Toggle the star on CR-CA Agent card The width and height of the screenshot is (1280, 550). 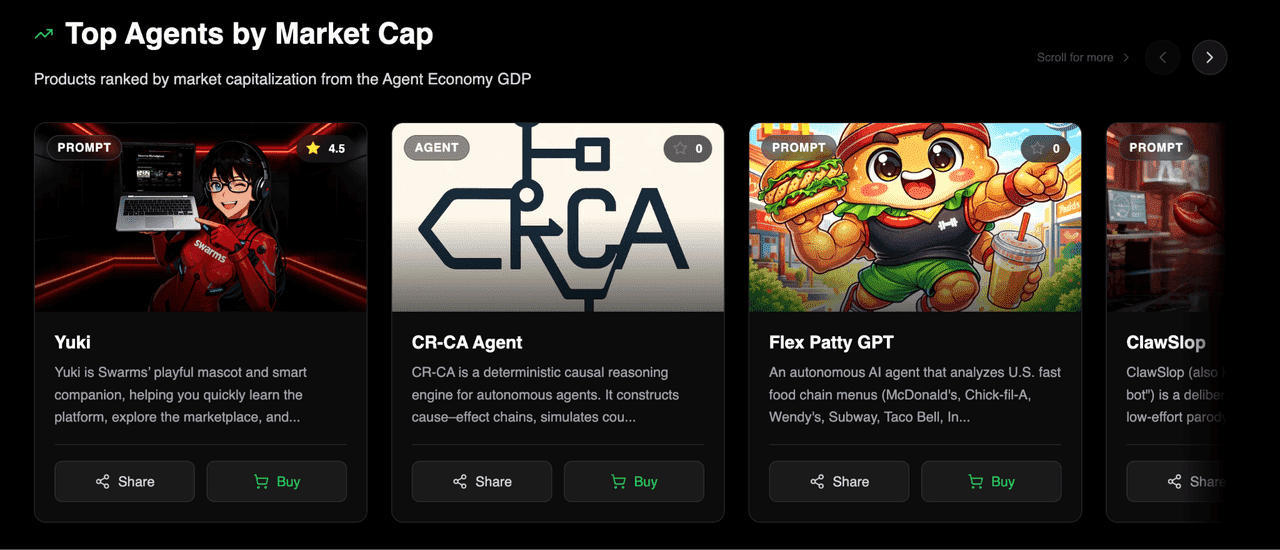click(689, 149)
